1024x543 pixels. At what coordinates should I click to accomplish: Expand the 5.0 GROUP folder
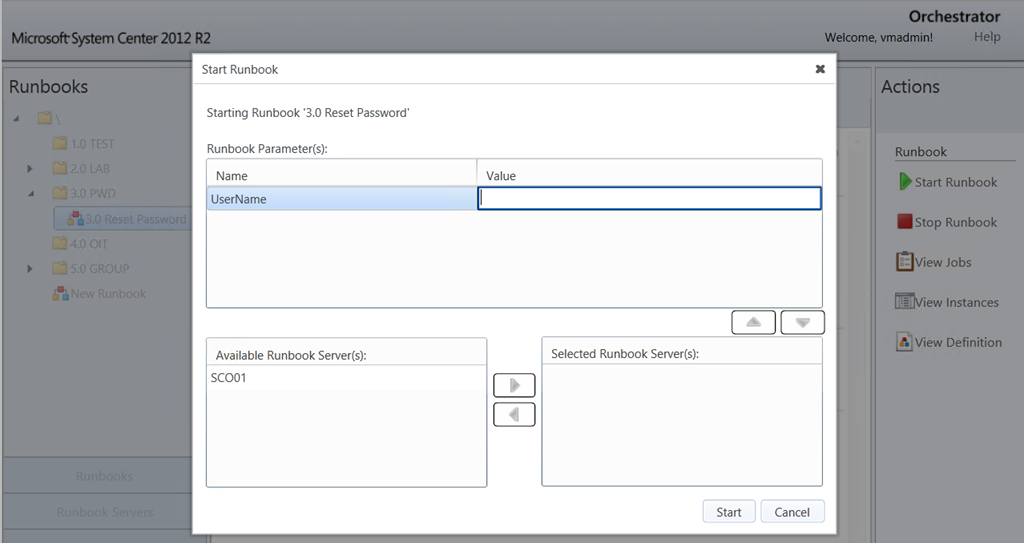31,269
